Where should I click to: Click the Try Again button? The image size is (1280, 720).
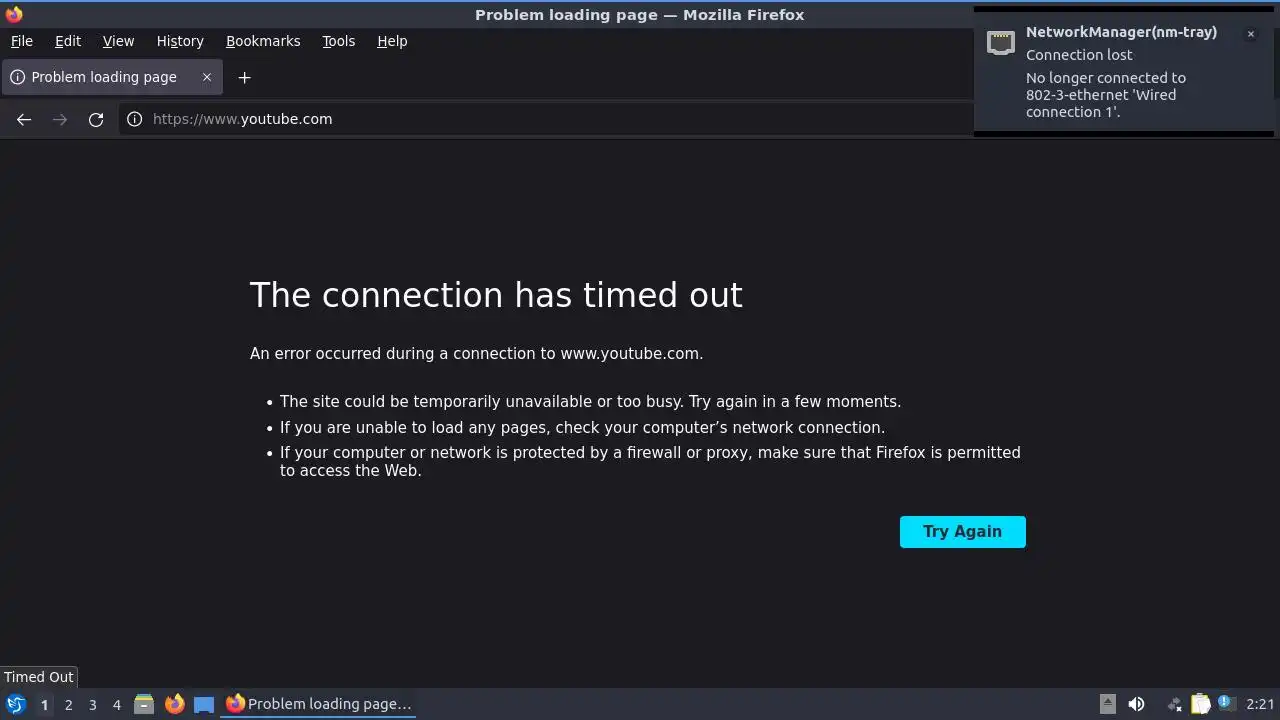click(963, 532)
